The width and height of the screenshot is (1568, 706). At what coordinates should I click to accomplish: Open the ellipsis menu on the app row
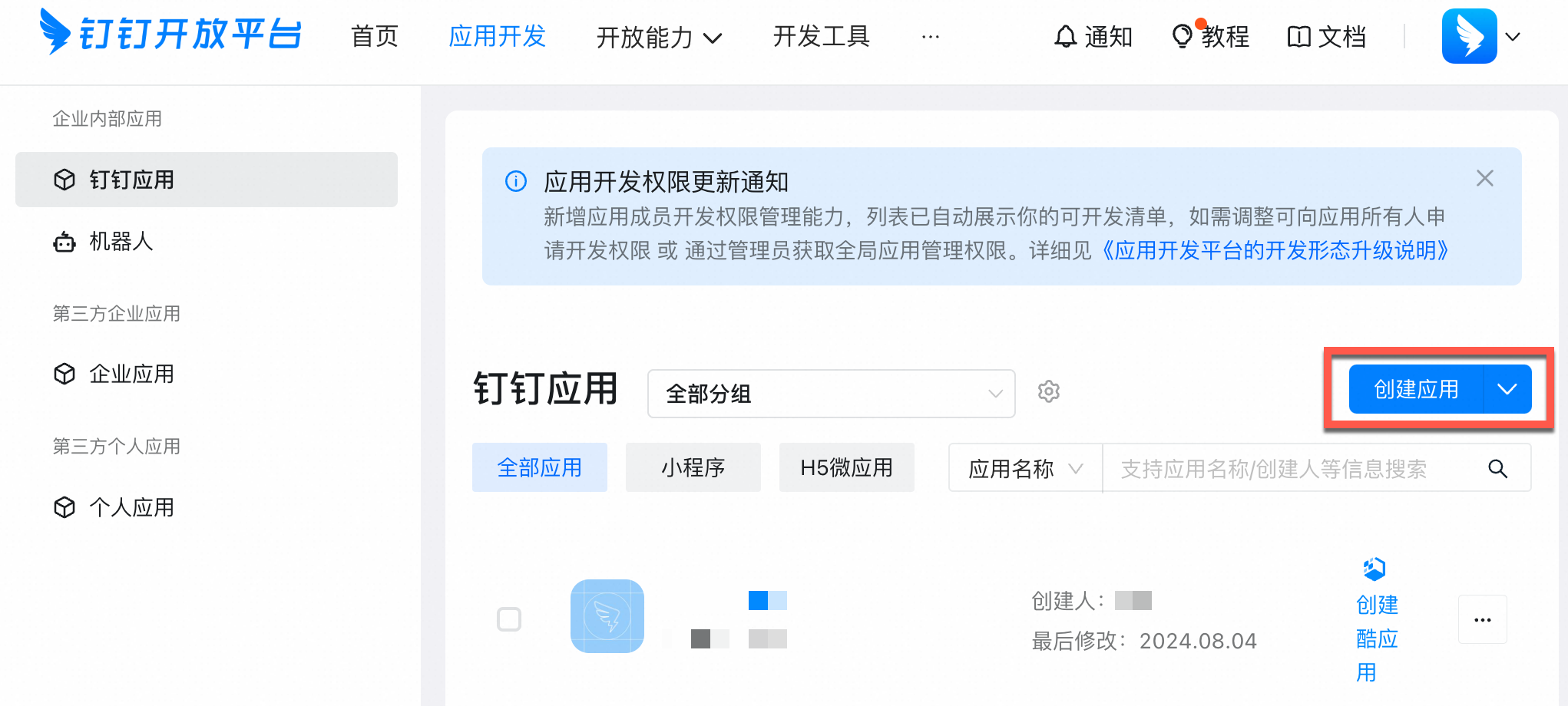(x=1482, y=619)
